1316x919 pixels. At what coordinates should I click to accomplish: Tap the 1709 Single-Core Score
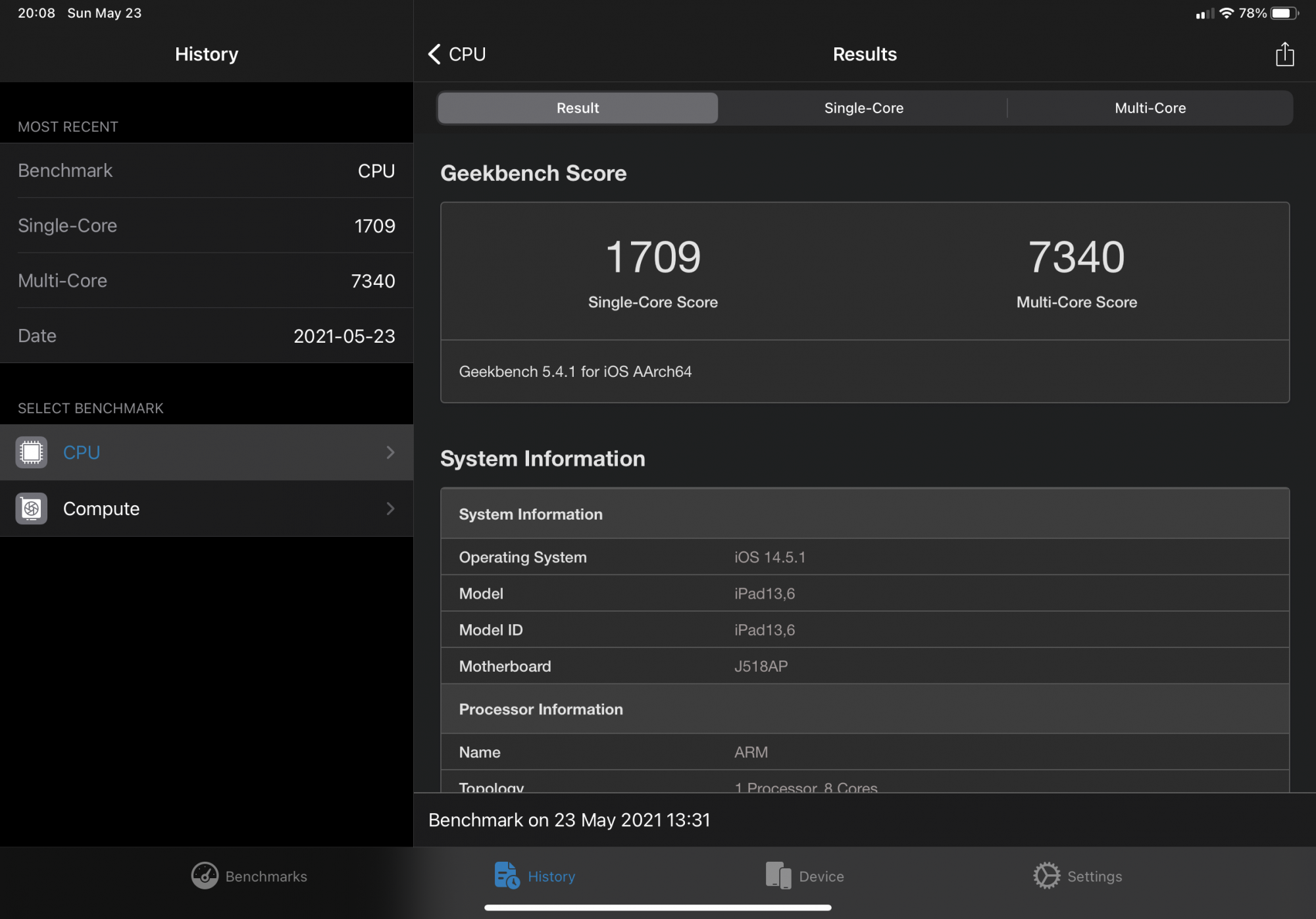(x=653, y=257)
